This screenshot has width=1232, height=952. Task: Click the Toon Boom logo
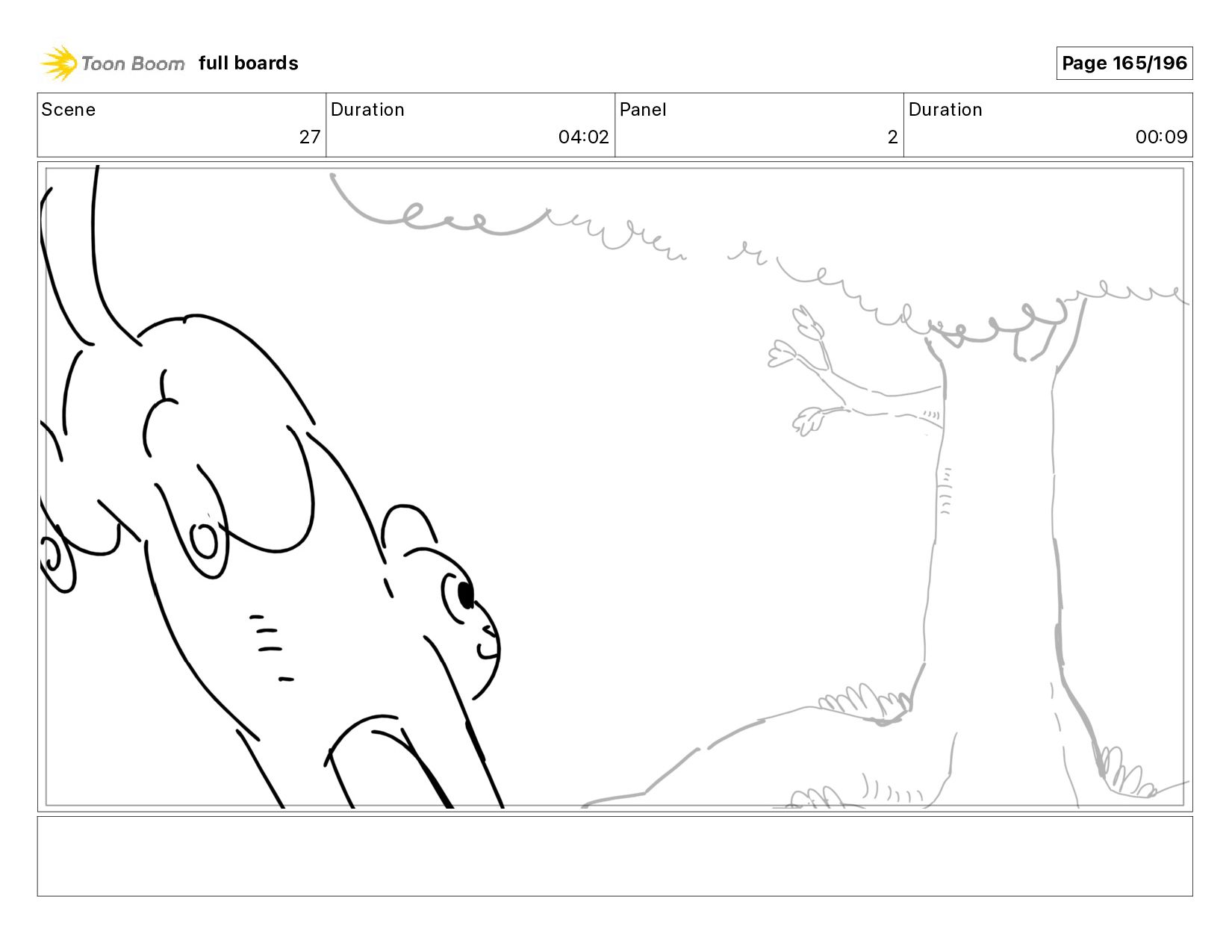(112, 63)
